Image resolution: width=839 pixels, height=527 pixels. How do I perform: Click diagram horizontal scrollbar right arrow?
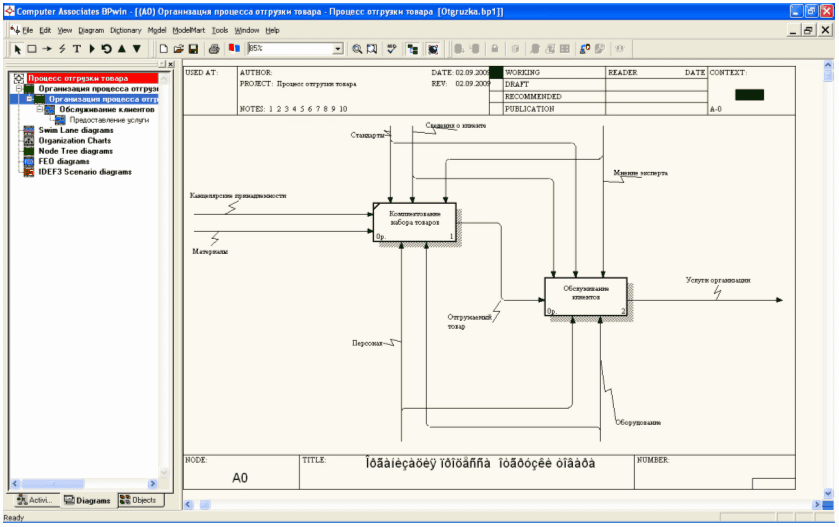(817, 505)
